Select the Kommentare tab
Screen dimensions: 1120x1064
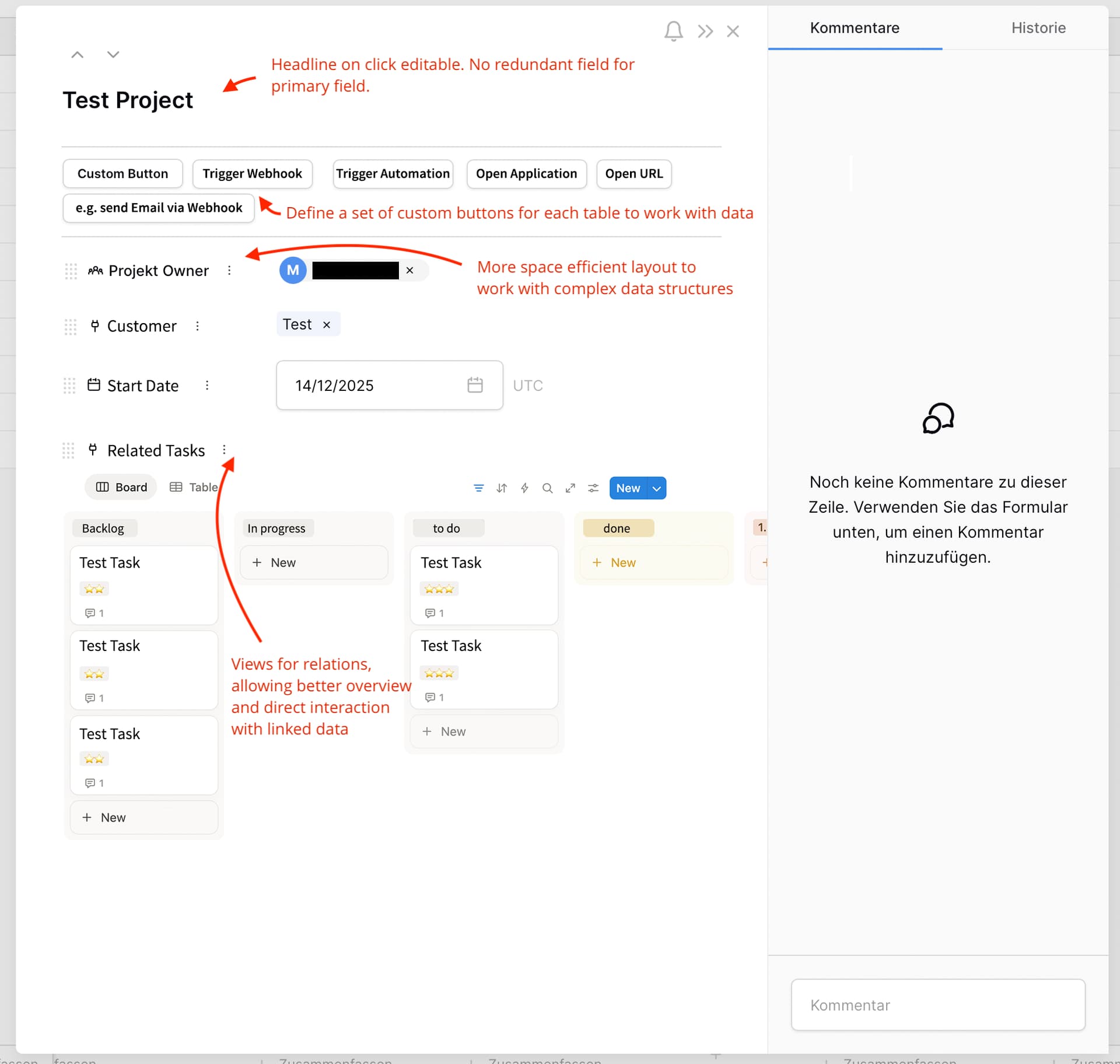(x=854, y=28)
